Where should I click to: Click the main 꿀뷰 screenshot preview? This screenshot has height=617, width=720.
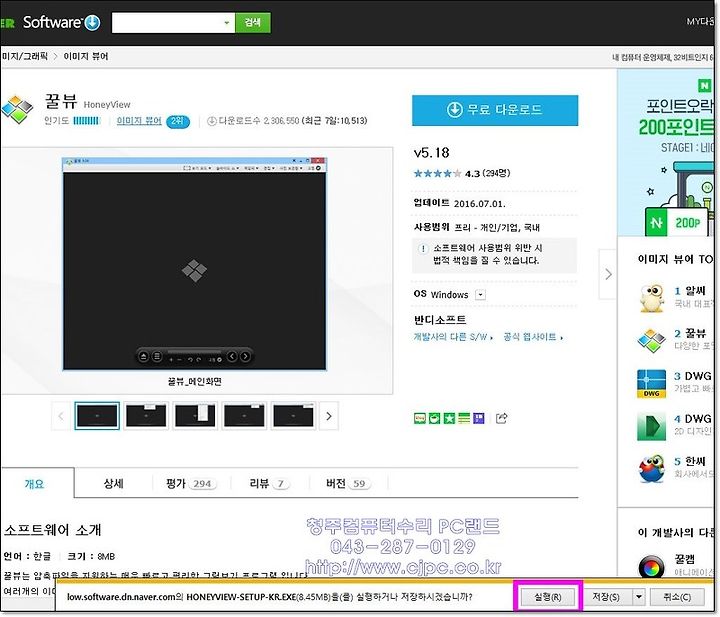[195, 264]
